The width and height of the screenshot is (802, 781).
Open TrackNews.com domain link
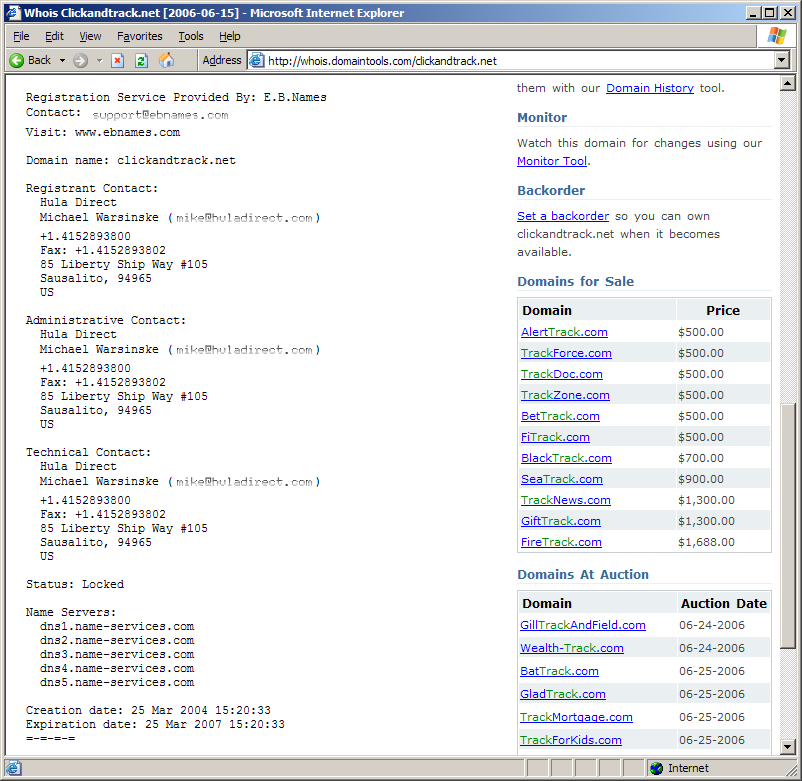tap(566, 500)
